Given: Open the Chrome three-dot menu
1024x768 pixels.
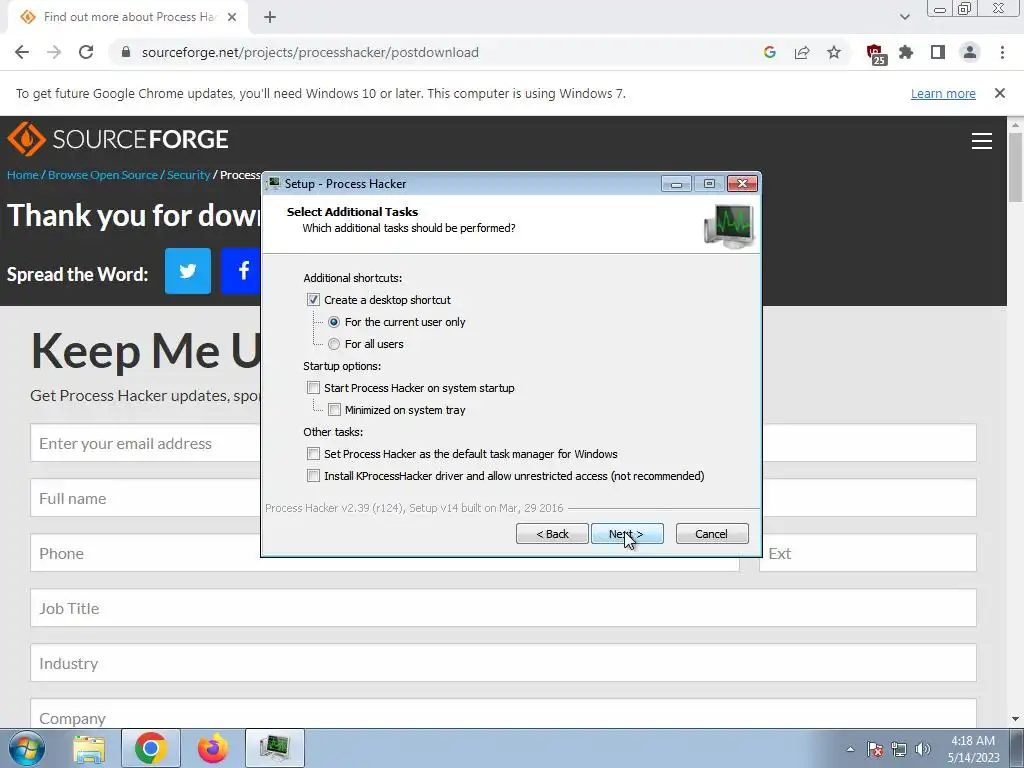Looking at the screenshot, I should [1002, 52].
